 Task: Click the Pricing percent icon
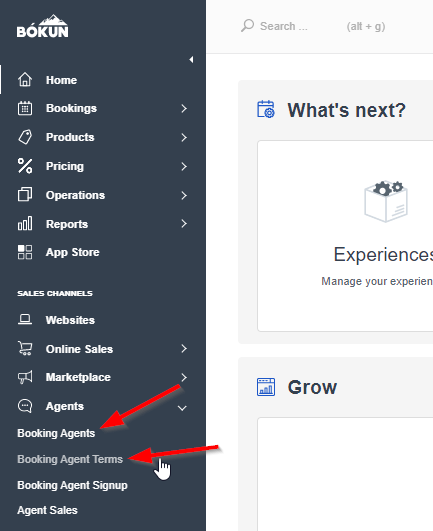click(25, 166)
